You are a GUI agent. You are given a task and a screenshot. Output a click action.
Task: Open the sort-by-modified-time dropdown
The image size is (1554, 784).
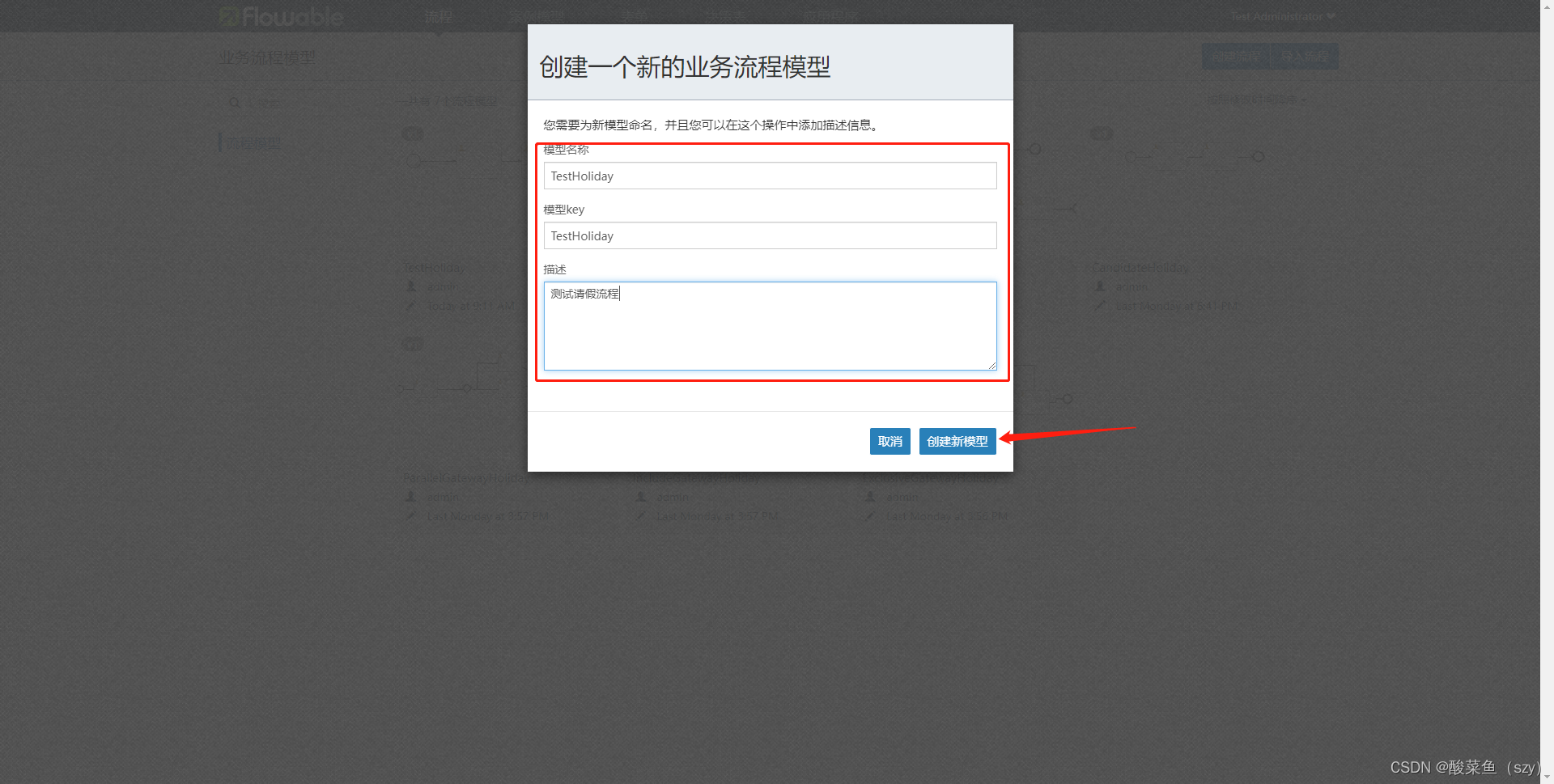1256,100
